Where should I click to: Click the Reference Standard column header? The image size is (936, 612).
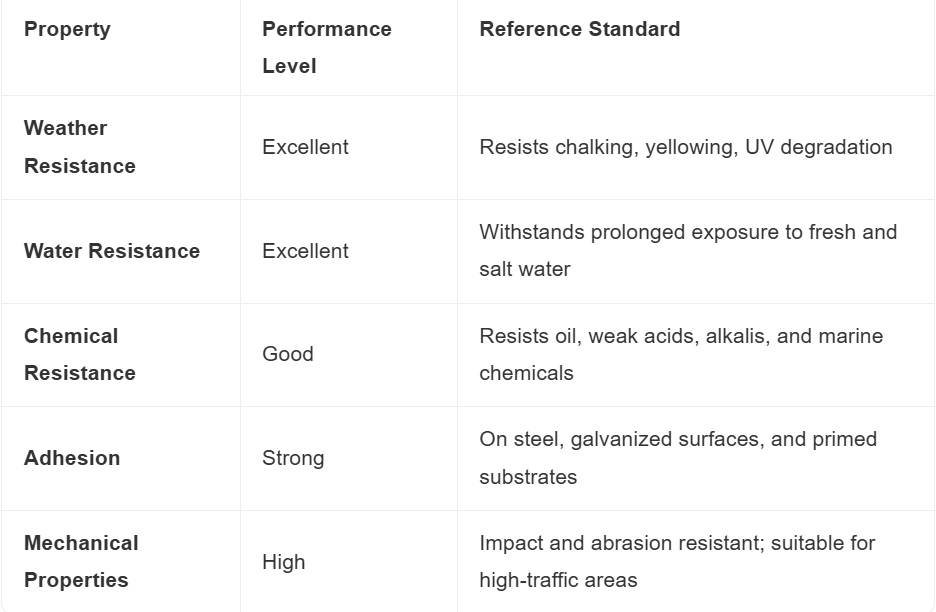click(x=579, y=29)
